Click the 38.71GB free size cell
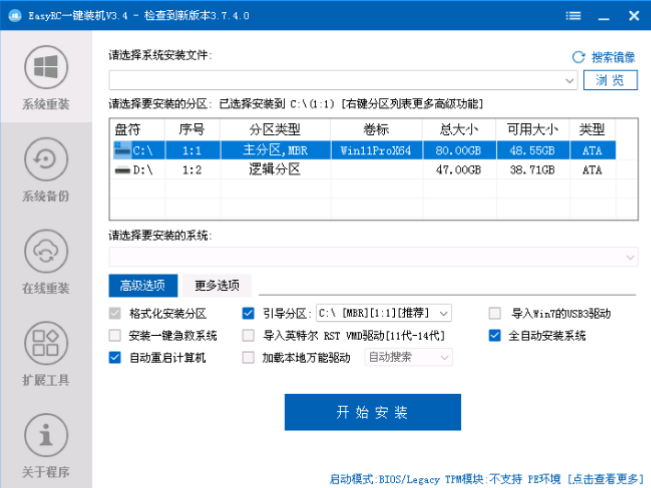 [x=532, y=170]
